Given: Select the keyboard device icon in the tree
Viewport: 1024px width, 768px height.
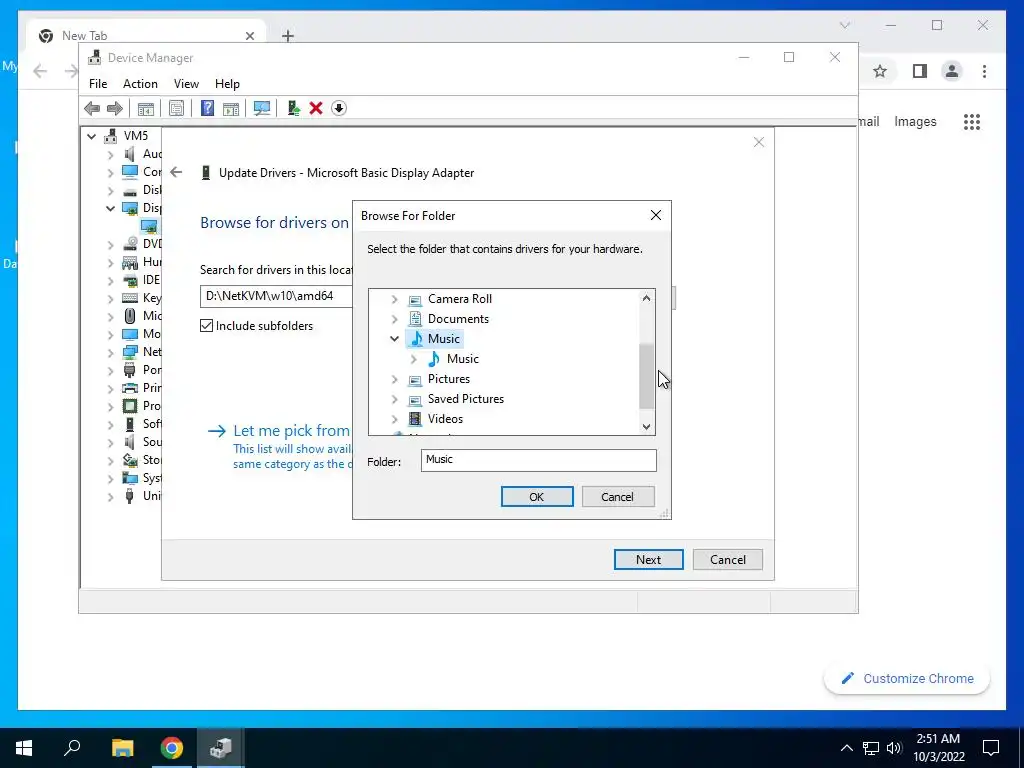Looking at the screenshot, I should (x=130, y=298).
